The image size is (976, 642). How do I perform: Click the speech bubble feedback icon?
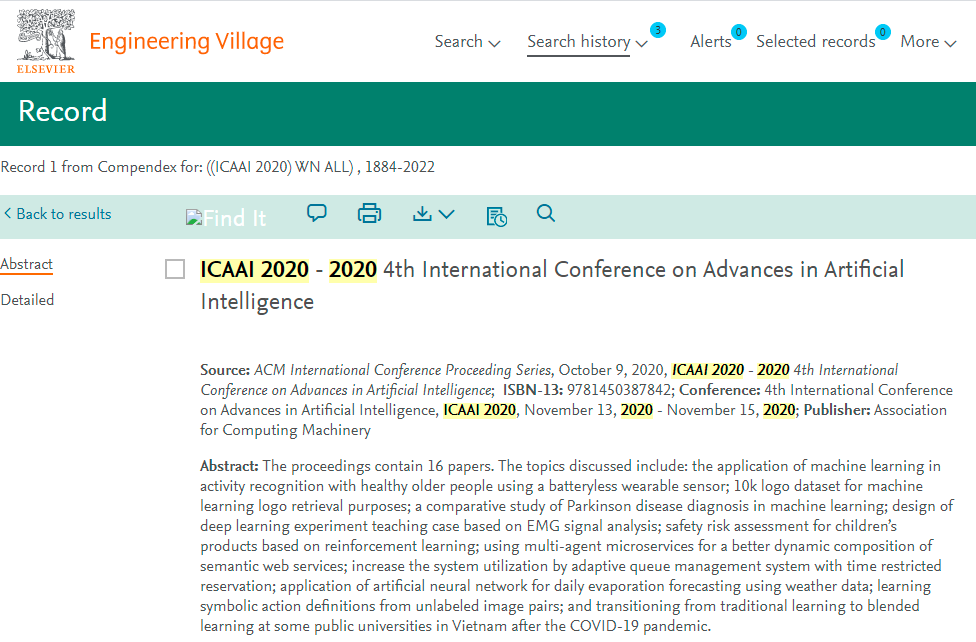click(317, 213)
